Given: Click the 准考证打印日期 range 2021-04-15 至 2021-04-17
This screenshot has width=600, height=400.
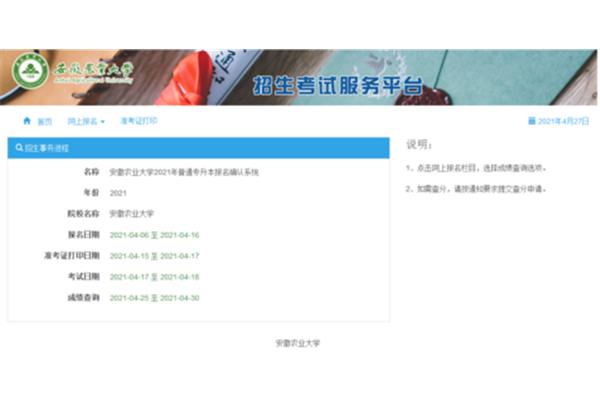Looking at the screenshot, I should tap(155, 256).
